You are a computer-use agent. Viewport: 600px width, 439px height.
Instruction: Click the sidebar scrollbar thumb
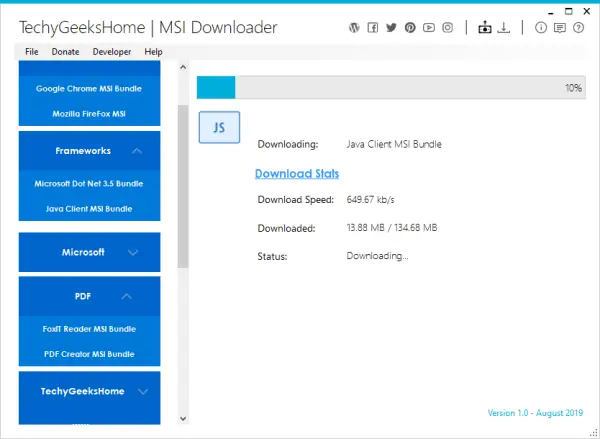point(183,186)
